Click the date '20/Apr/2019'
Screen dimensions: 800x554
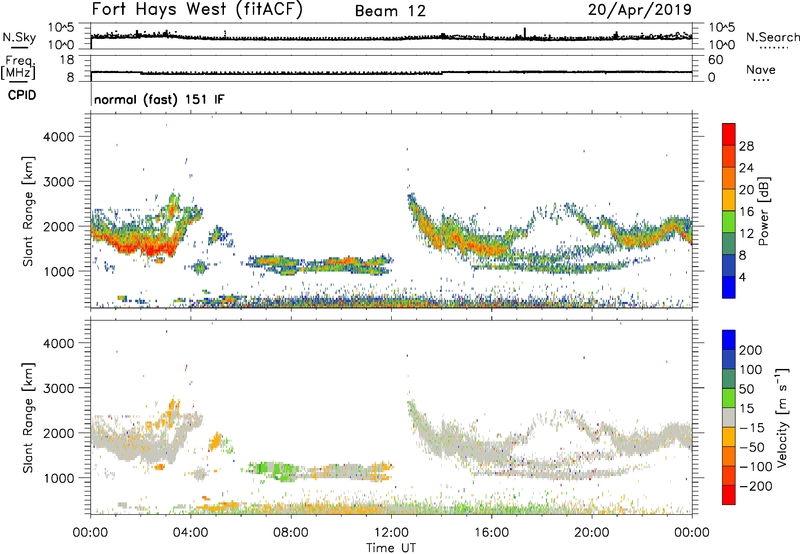640,10
